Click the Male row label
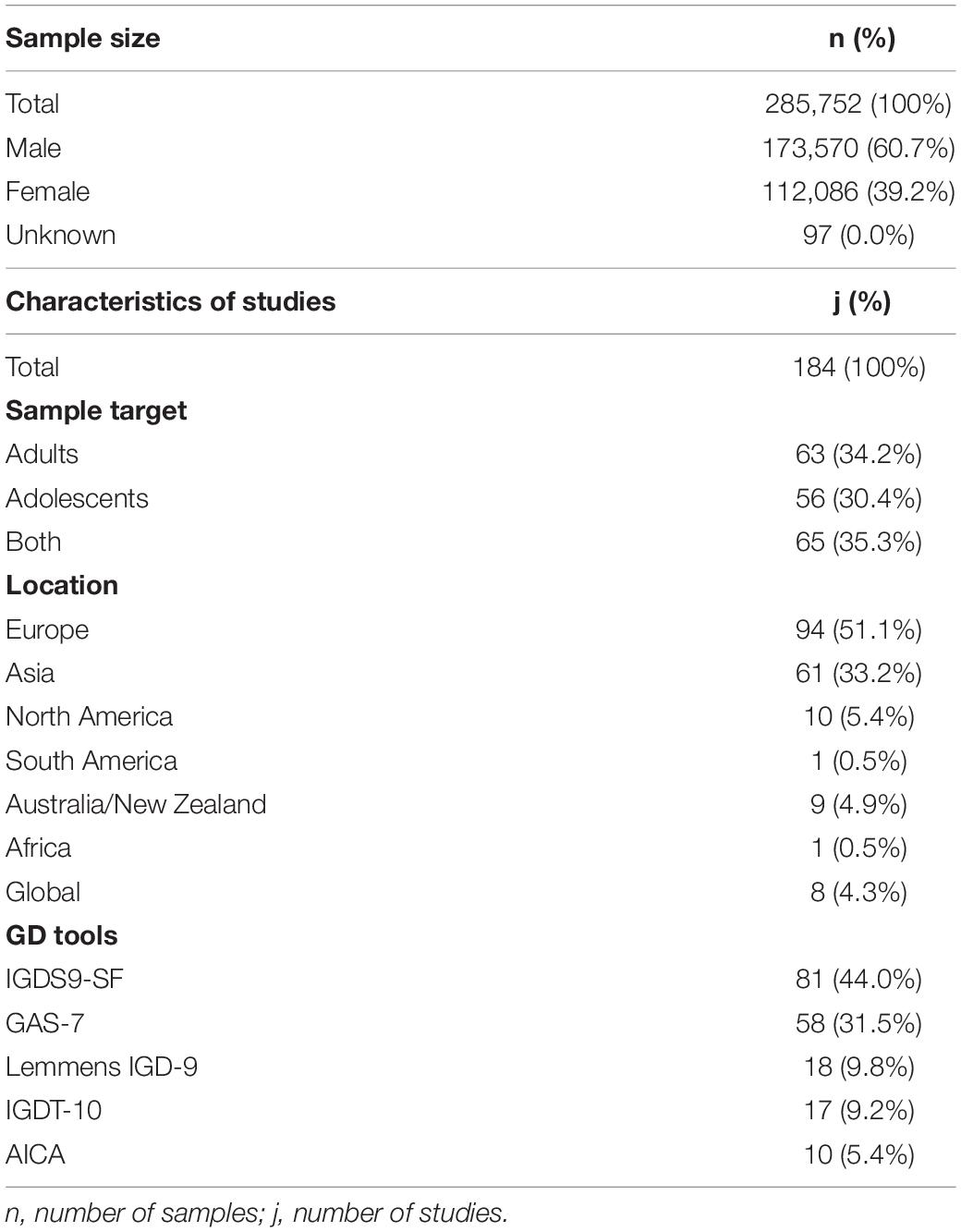961x1232 pixels. 33,148
